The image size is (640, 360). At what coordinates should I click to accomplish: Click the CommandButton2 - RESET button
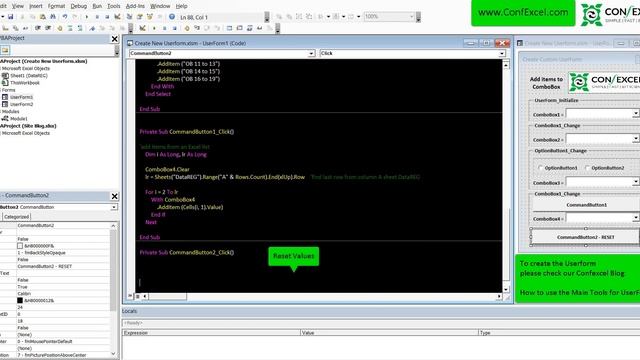point(585,237)
